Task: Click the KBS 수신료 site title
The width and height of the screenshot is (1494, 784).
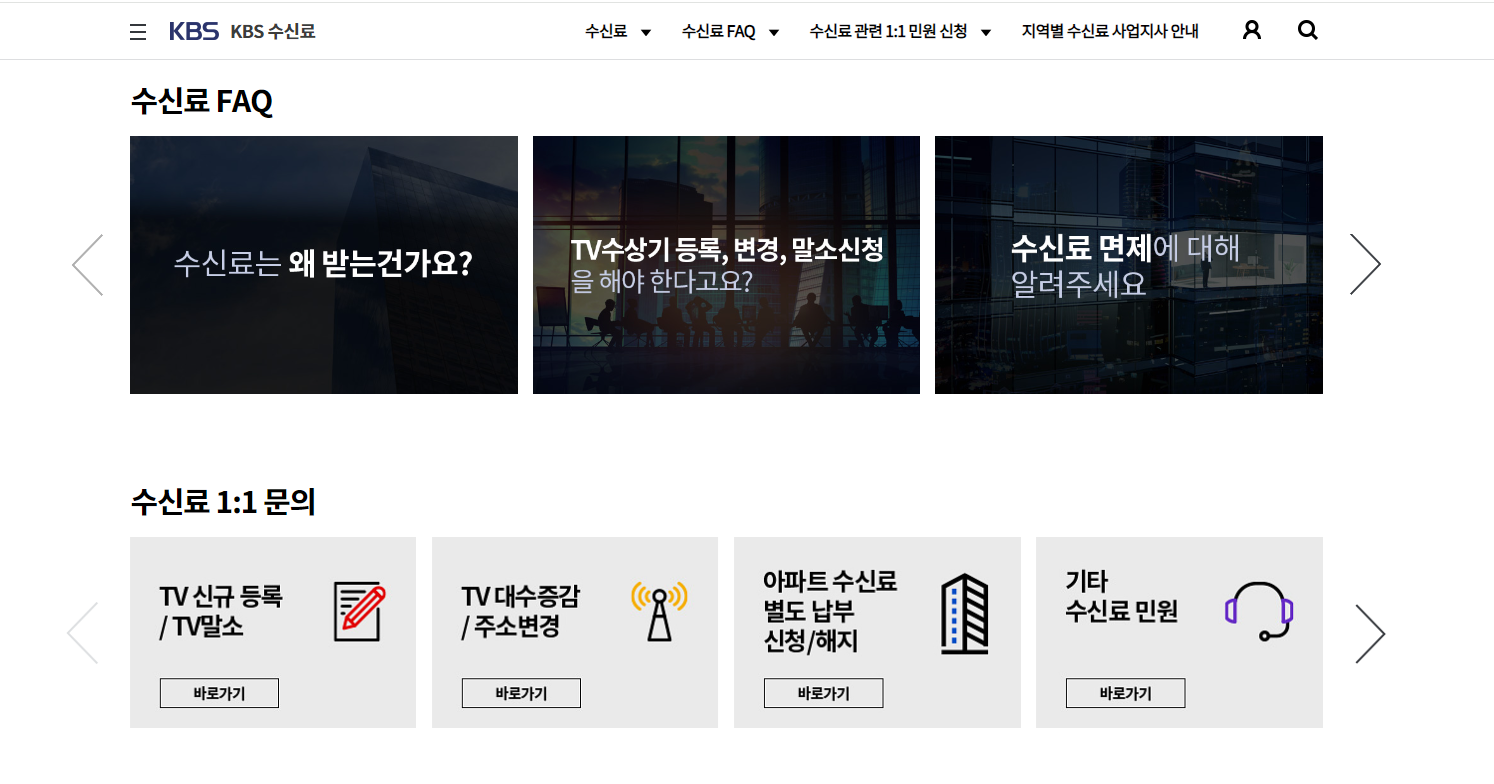Action: 273,31
